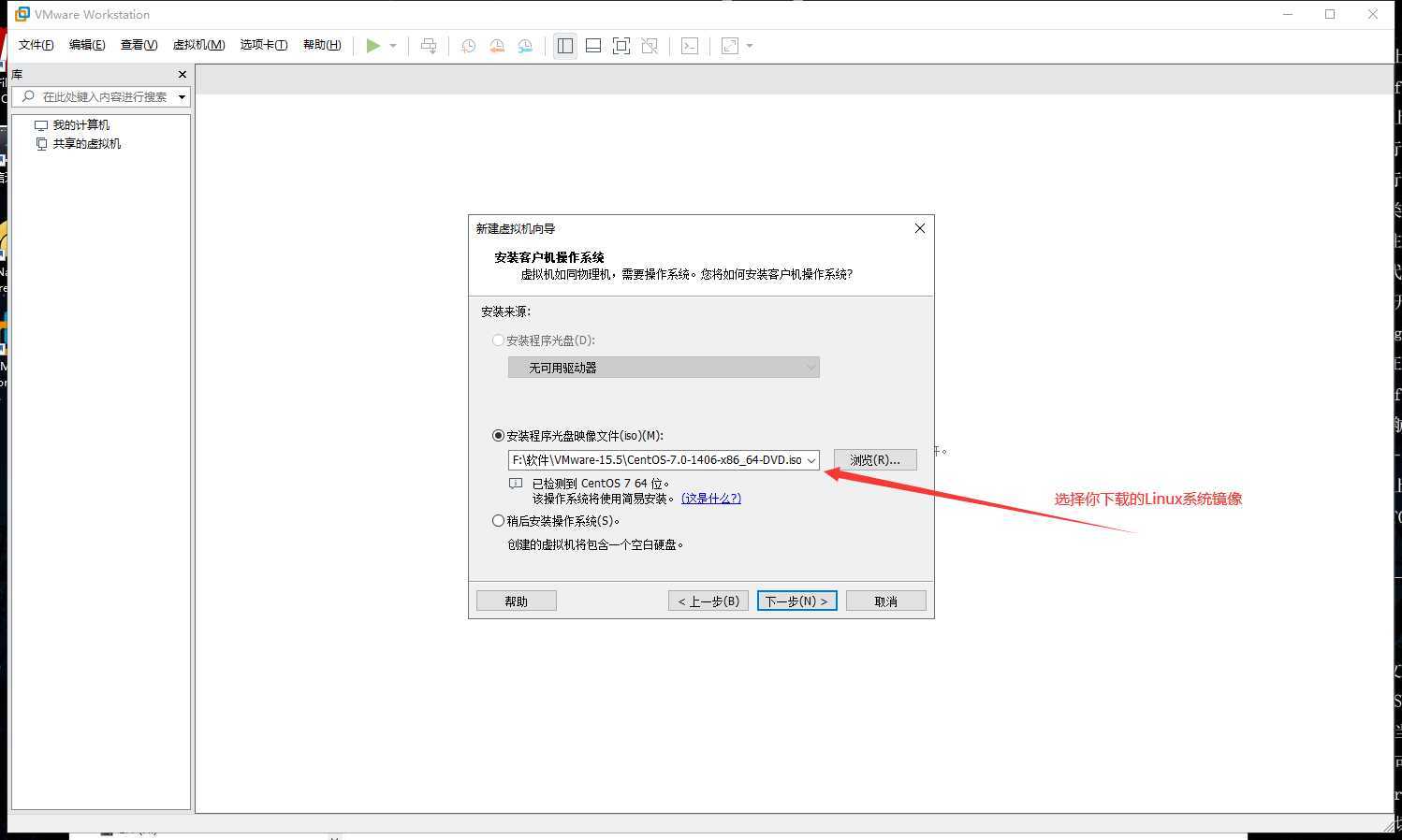This screenshot has width=1402, height=840.
Task: Open the 查看(V) menu
Action: tap(139, 45)
